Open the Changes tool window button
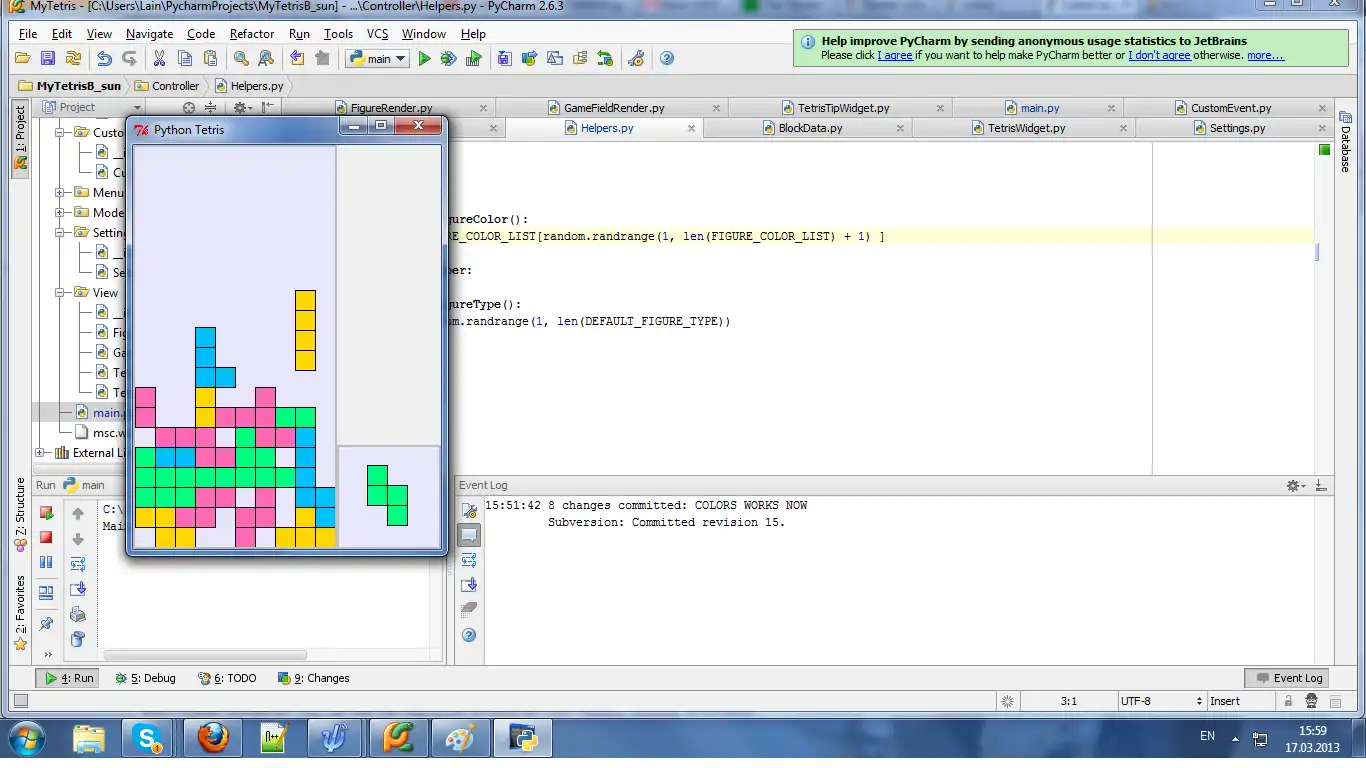This screenshot has width=1366, height=768. click(313, 678)
